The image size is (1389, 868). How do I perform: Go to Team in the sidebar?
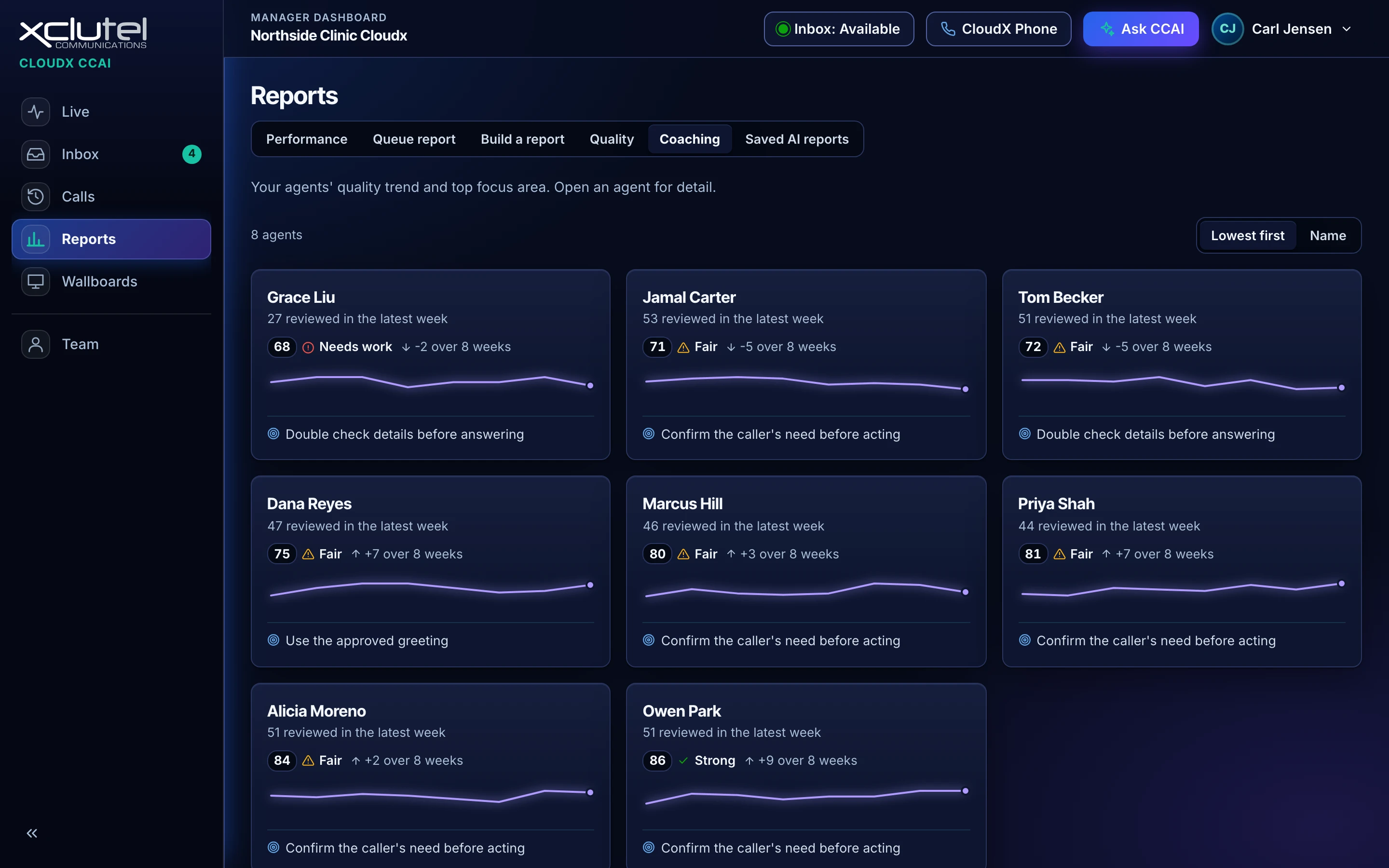(x=111, y=344)
